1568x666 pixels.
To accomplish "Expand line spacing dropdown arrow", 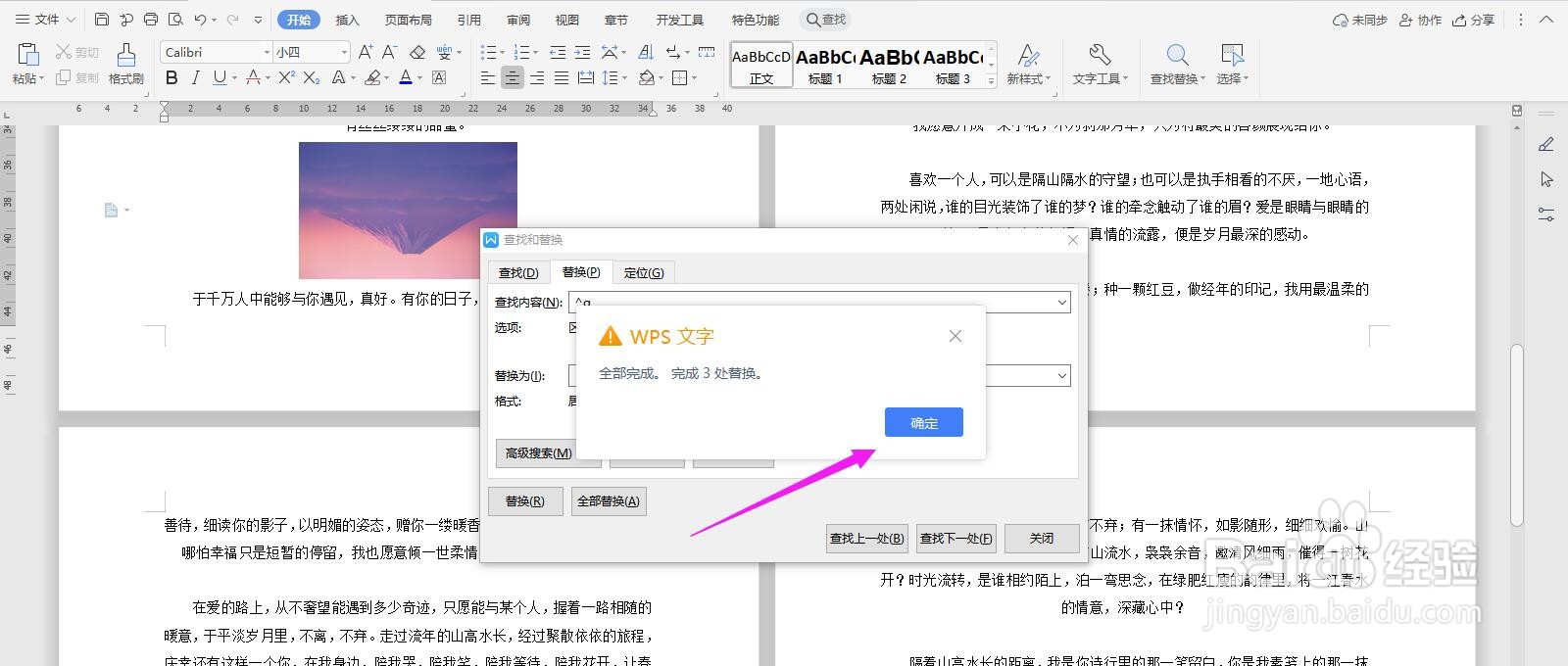I will click(x=625, y=77).
